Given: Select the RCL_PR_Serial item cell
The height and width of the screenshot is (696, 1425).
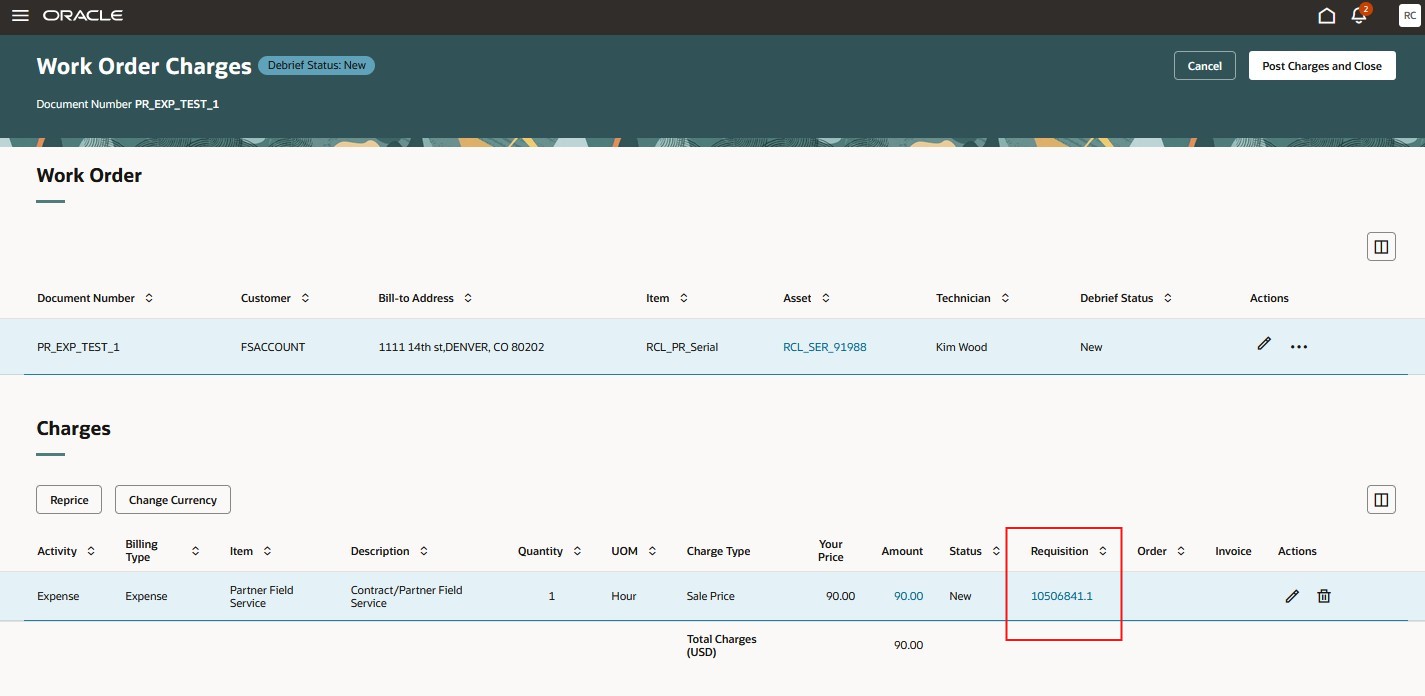Looking at the screenshot, I should 682,347.
